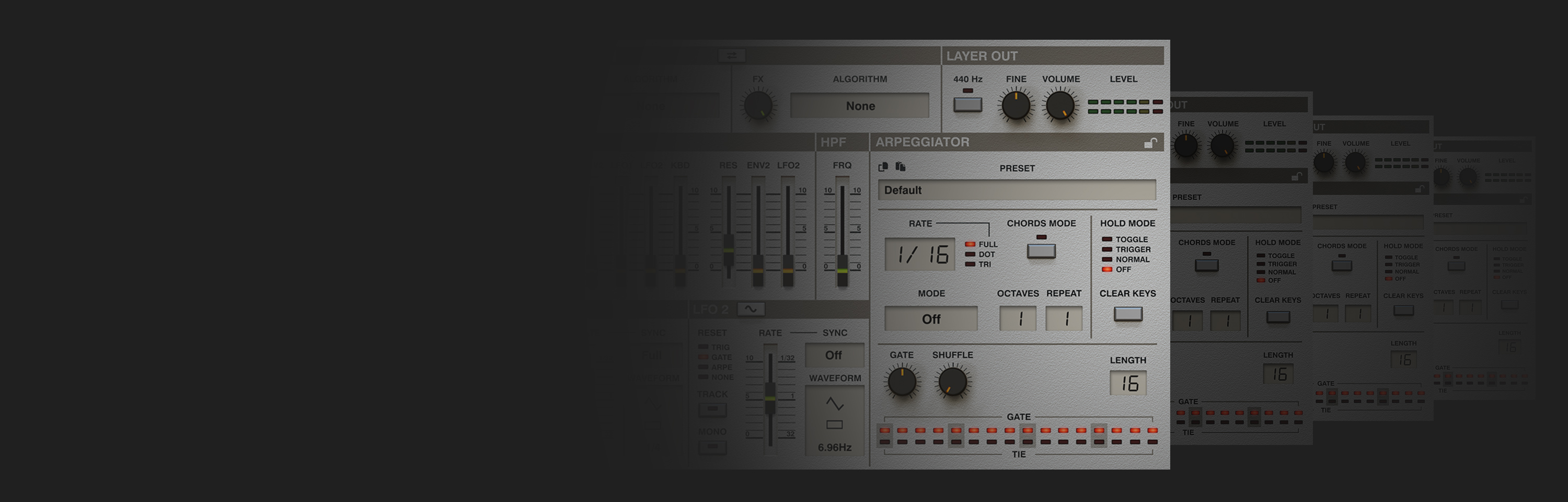Select TRIG reset option in LFO 2
1568x502 pixels.
714,347
